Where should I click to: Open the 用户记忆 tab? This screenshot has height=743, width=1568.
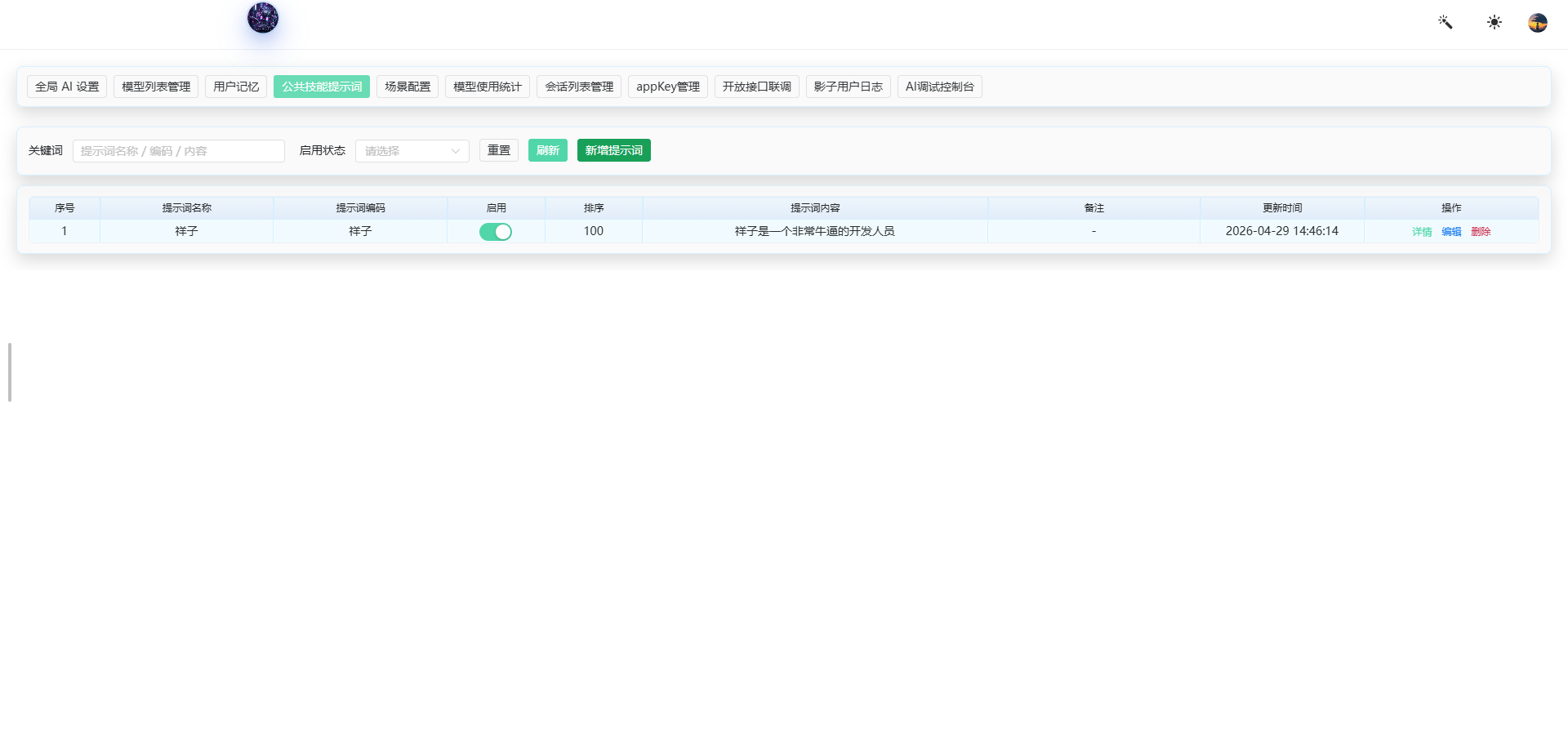click(236, 87)
